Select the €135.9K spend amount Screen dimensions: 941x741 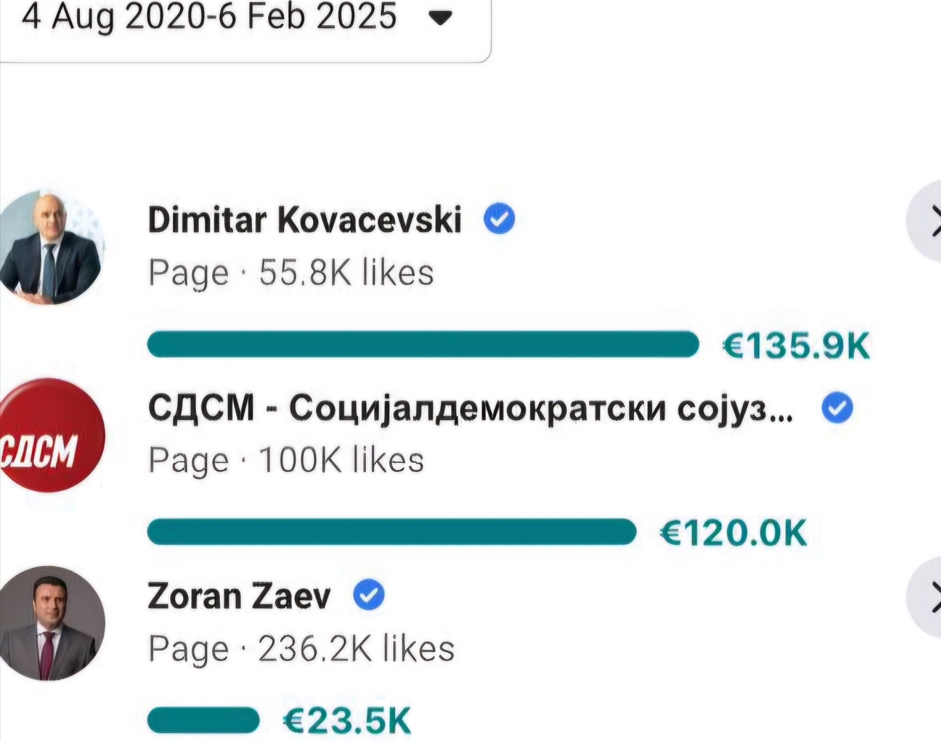(796, 346)
